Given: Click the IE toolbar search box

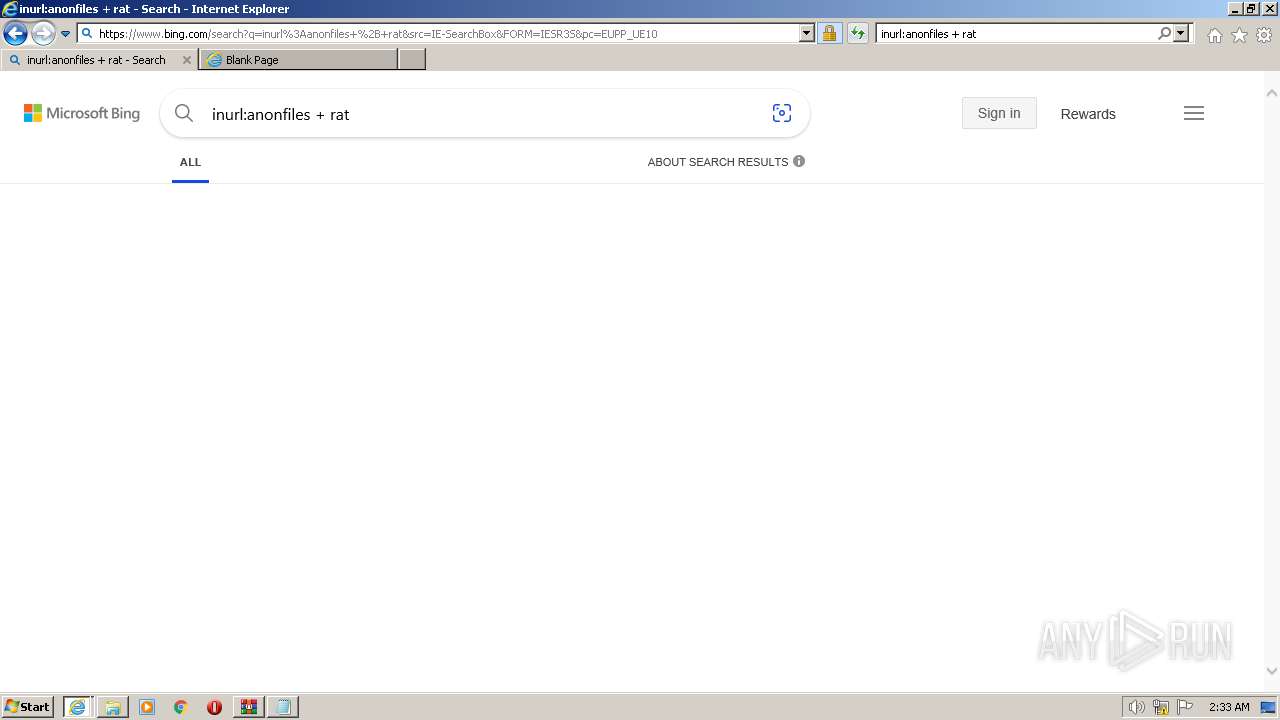Looking at the screenshot, I should click(x=1015, y=33).
